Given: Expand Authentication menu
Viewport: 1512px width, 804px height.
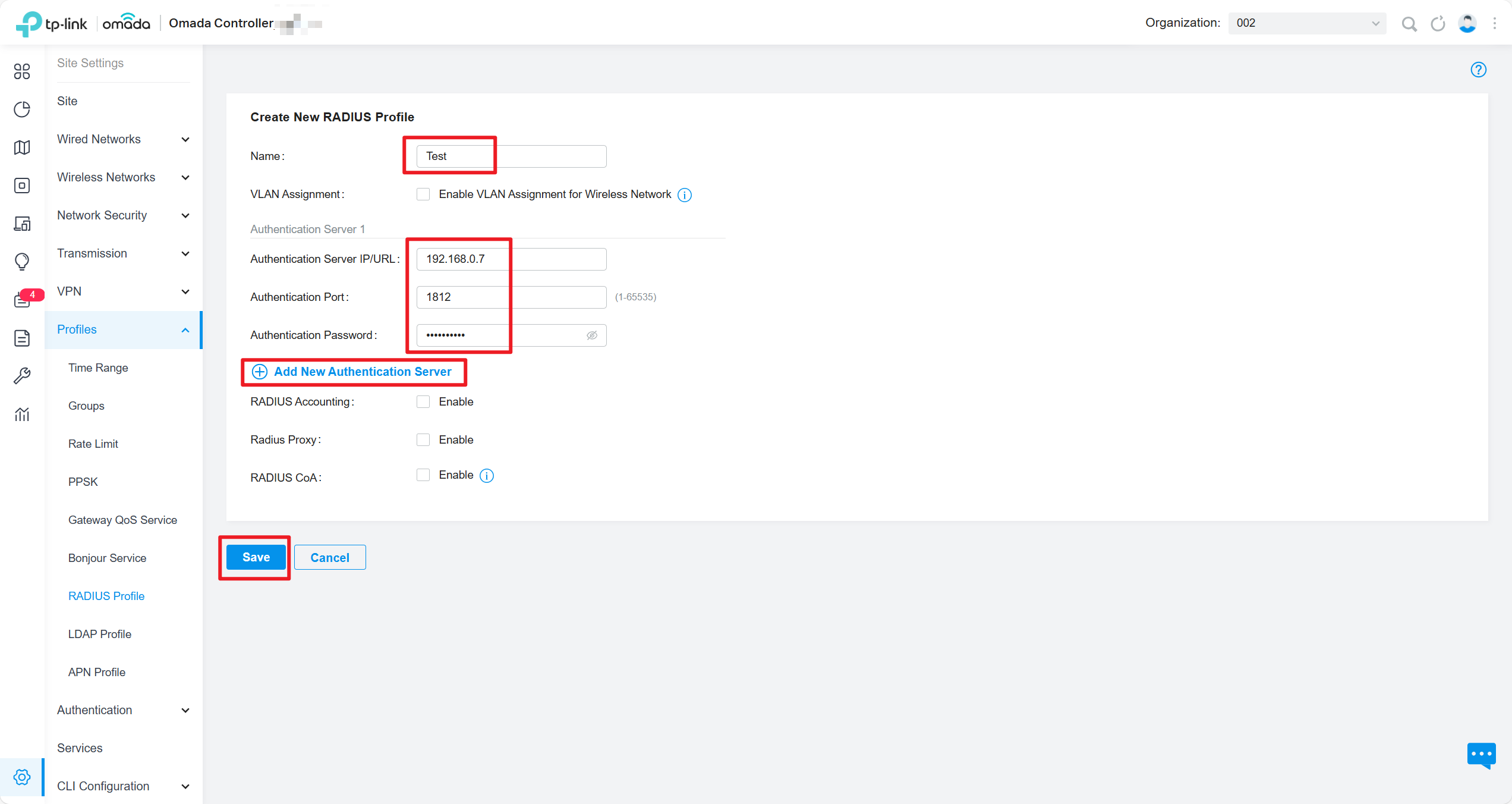Looking at the screenshot, I should (x=124, y=710).
